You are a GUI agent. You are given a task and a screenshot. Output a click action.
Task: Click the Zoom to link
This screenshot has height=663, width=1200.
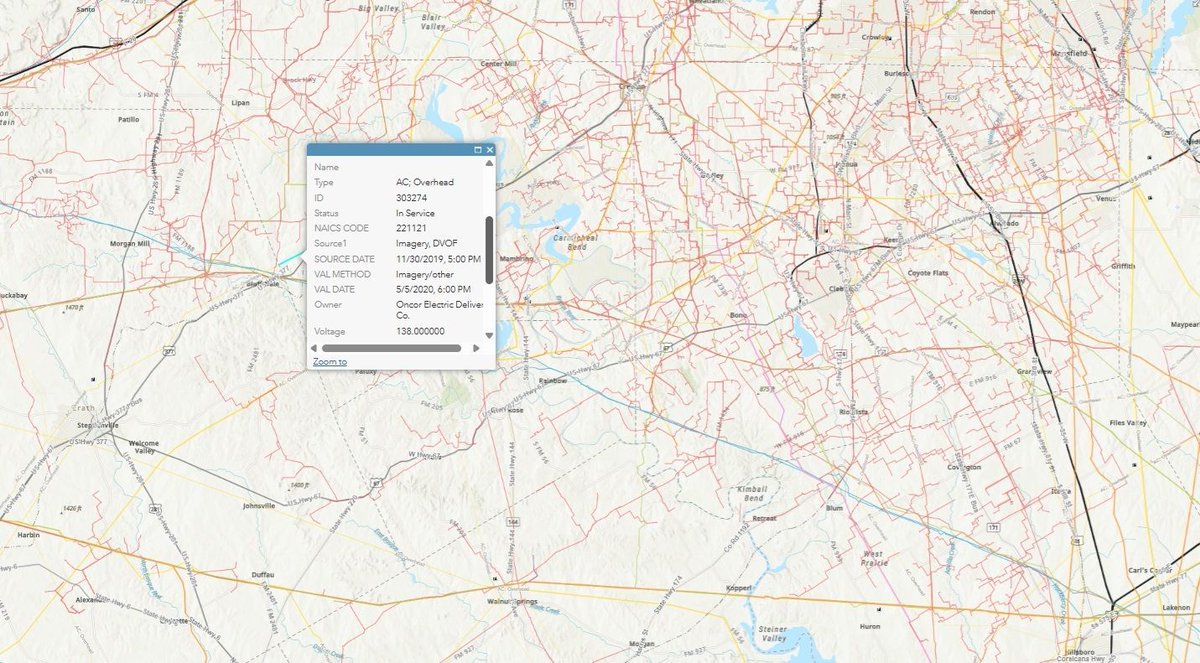pos(330,361)
